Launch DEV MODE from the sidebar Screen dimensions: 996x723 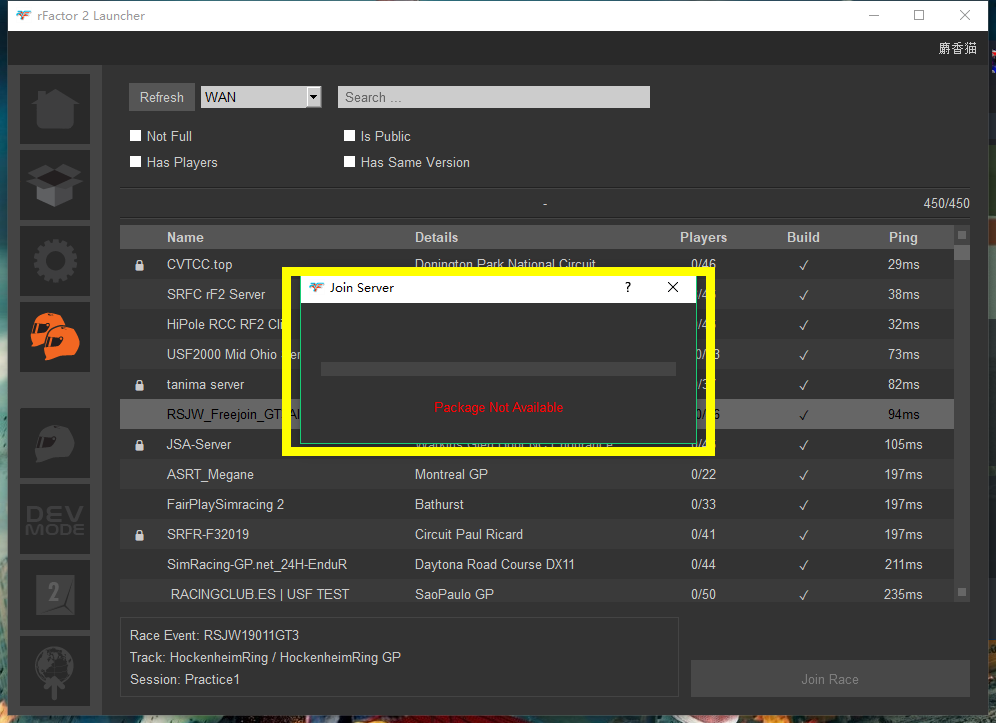[55, 519]
